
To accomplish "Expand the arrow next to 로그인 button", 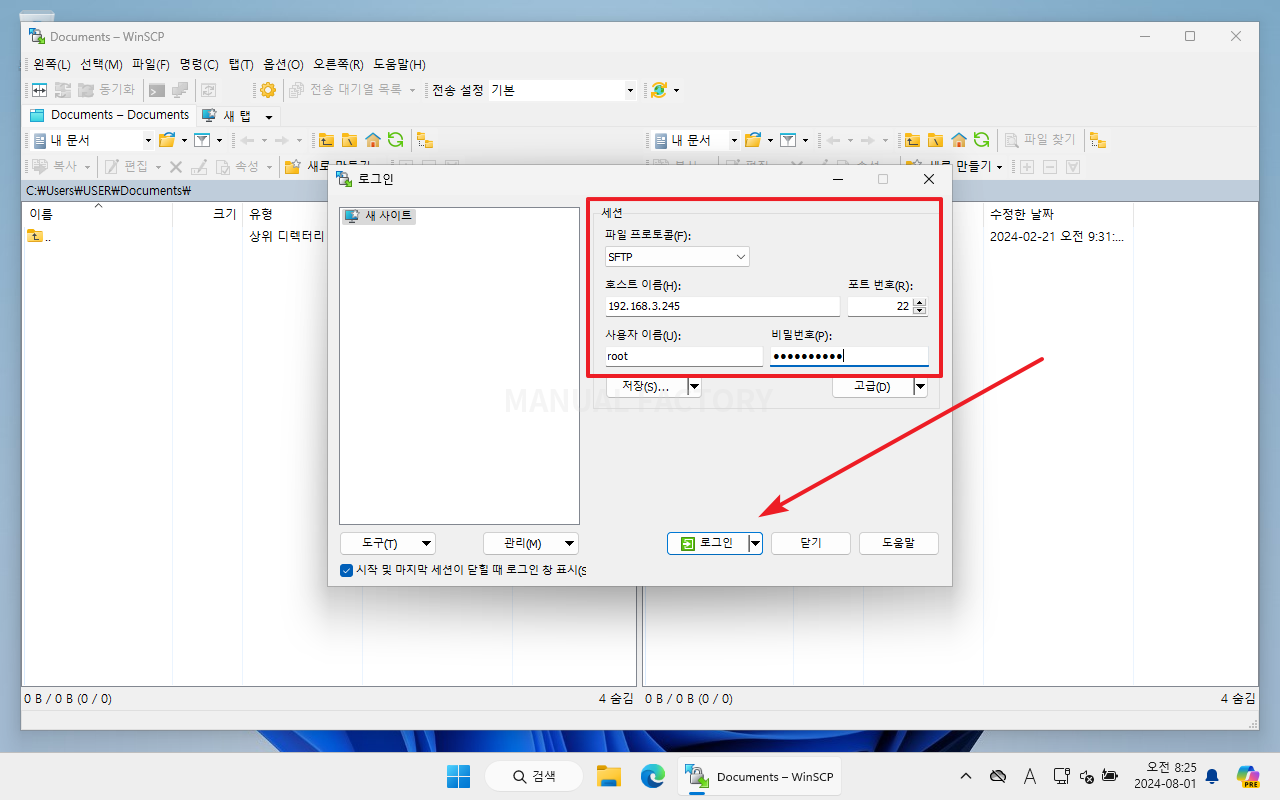I will pyautogui.click(x=756, y=543).
